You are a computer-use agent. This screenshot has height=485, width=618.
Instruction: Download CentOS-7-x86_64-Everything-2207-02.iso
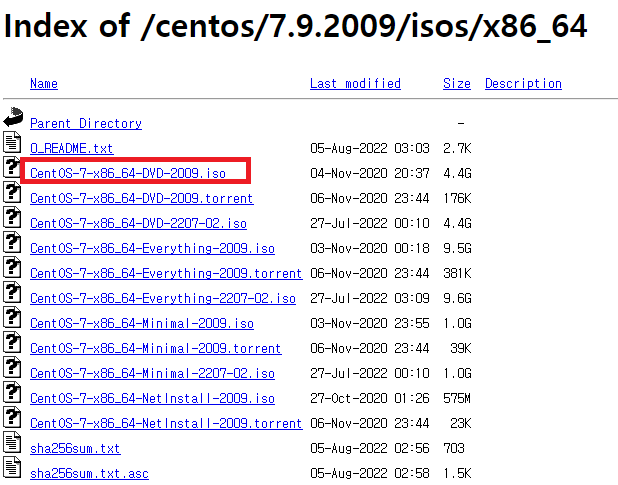coord(163,298)
